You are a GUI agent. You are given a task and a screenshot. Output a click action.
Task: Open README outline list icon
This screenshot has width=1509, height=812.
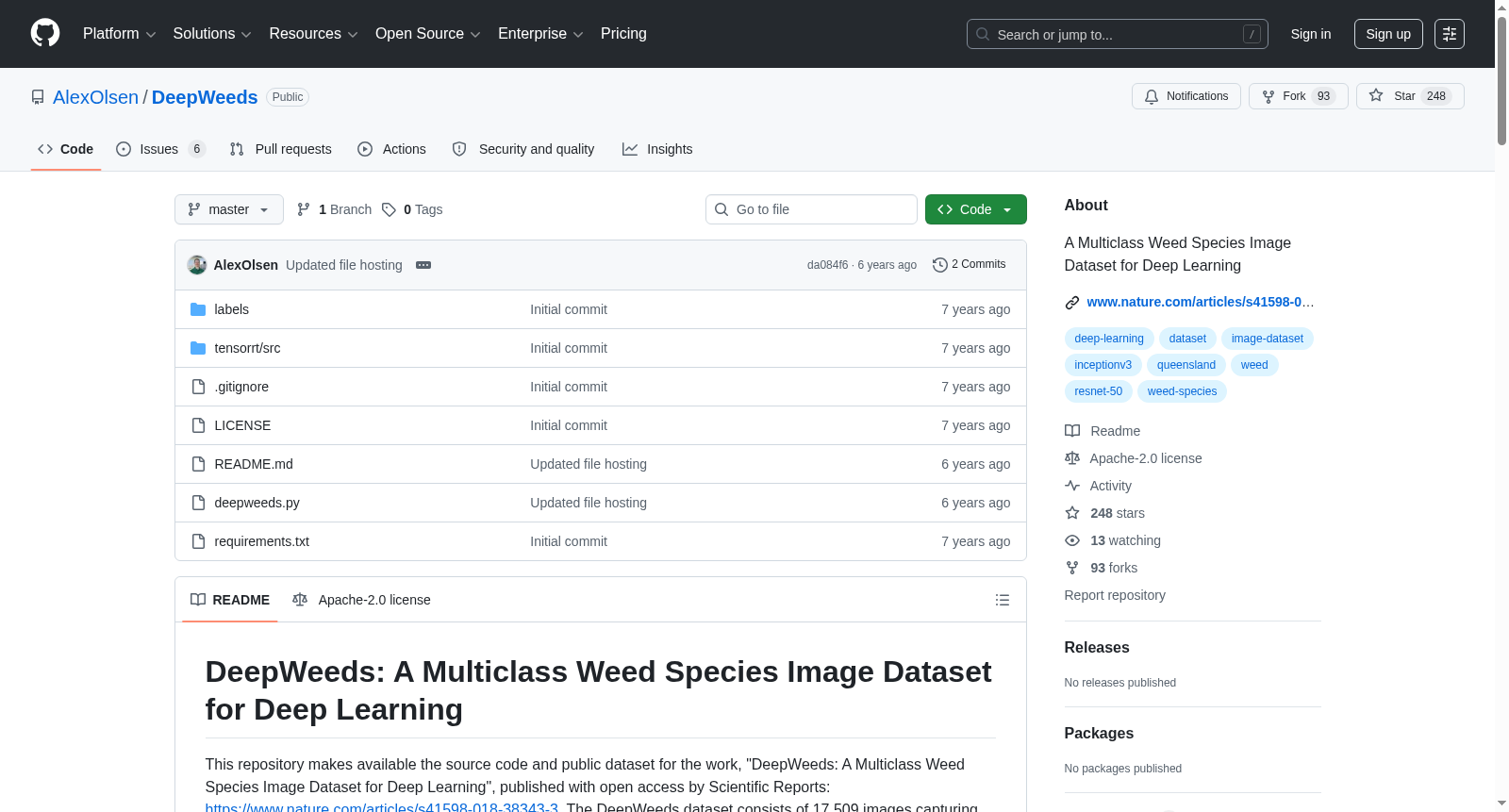pyautogui.click(x=1003, y=600)
